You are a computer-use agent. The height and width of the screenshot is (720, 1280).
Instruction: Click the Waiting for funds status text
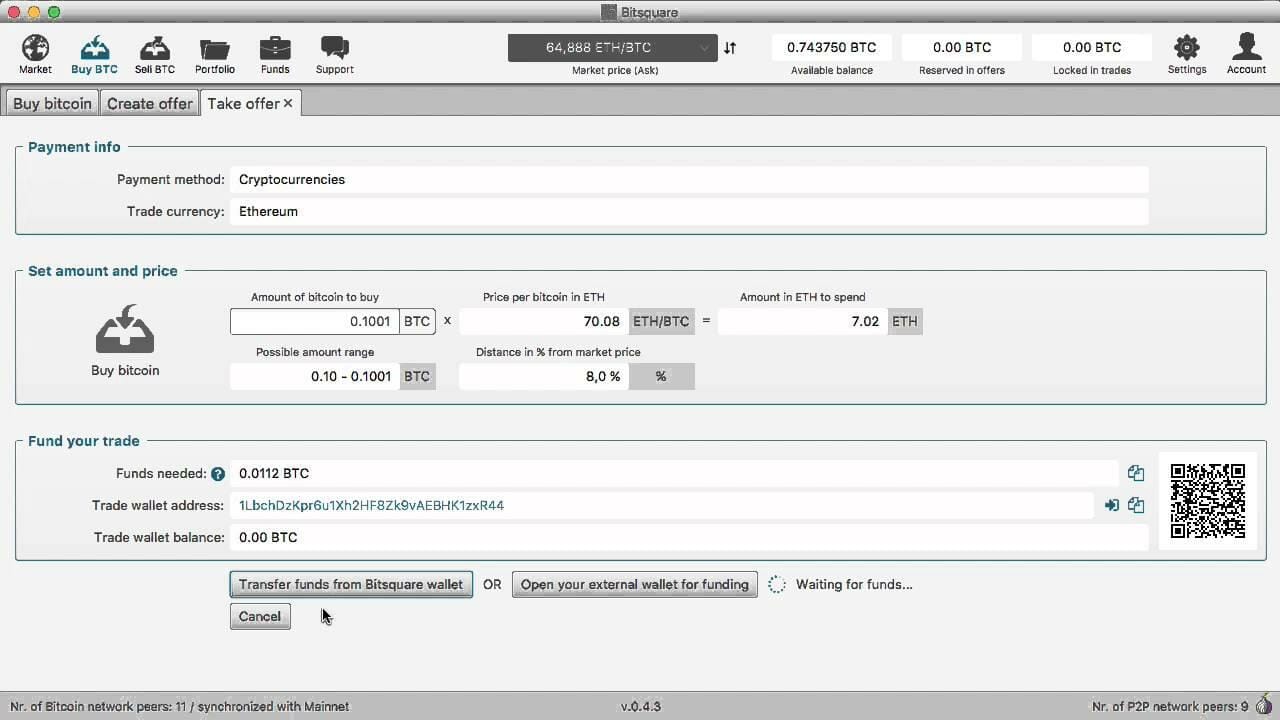coord(854,584)
